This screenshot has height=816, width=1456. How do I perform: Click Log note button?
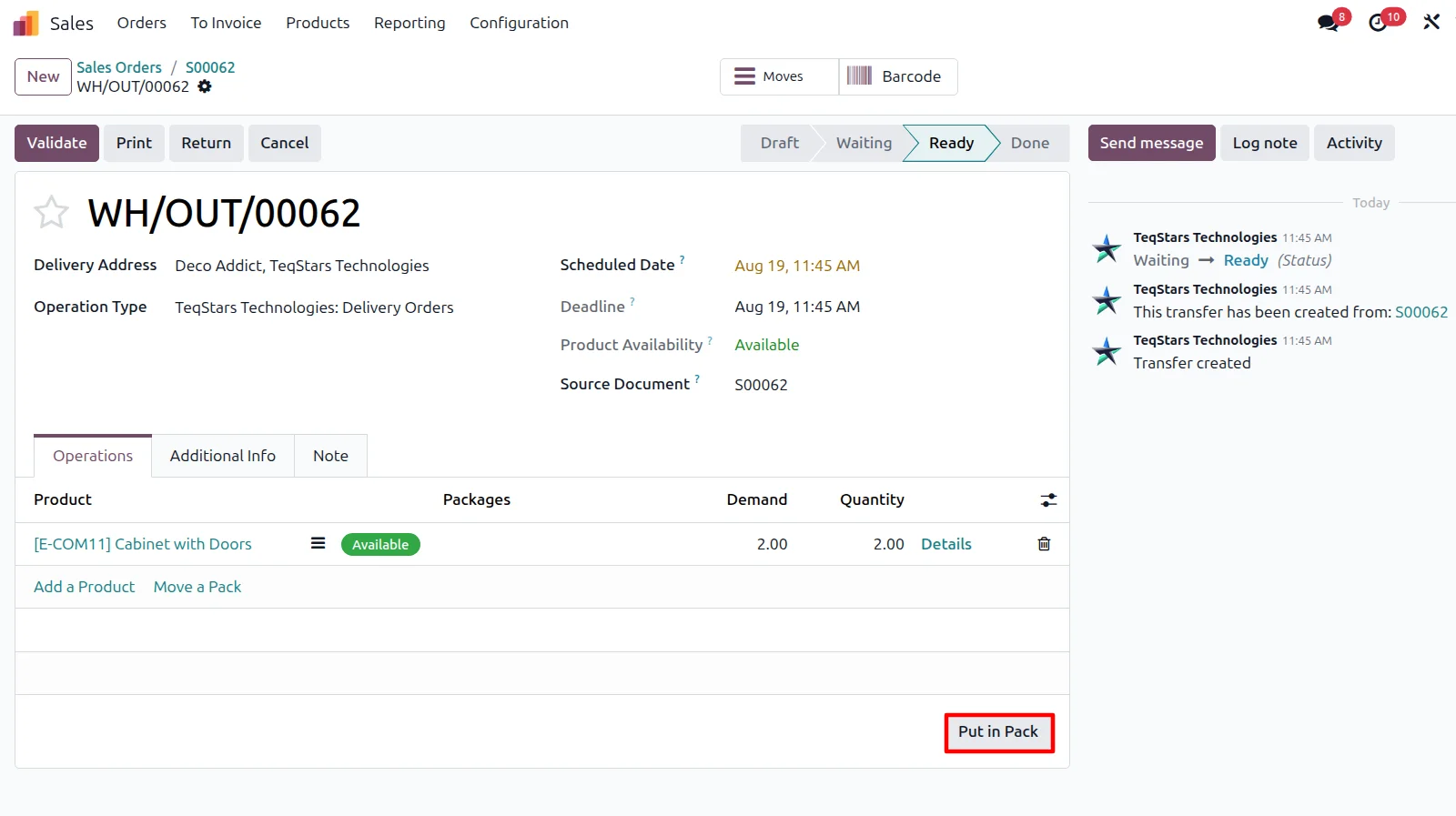[x=1265, y=143]
